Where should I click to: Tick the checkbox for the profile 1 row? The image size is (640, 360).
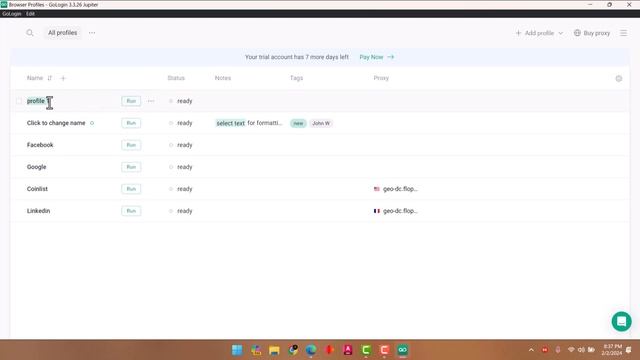tap(19, 101)
